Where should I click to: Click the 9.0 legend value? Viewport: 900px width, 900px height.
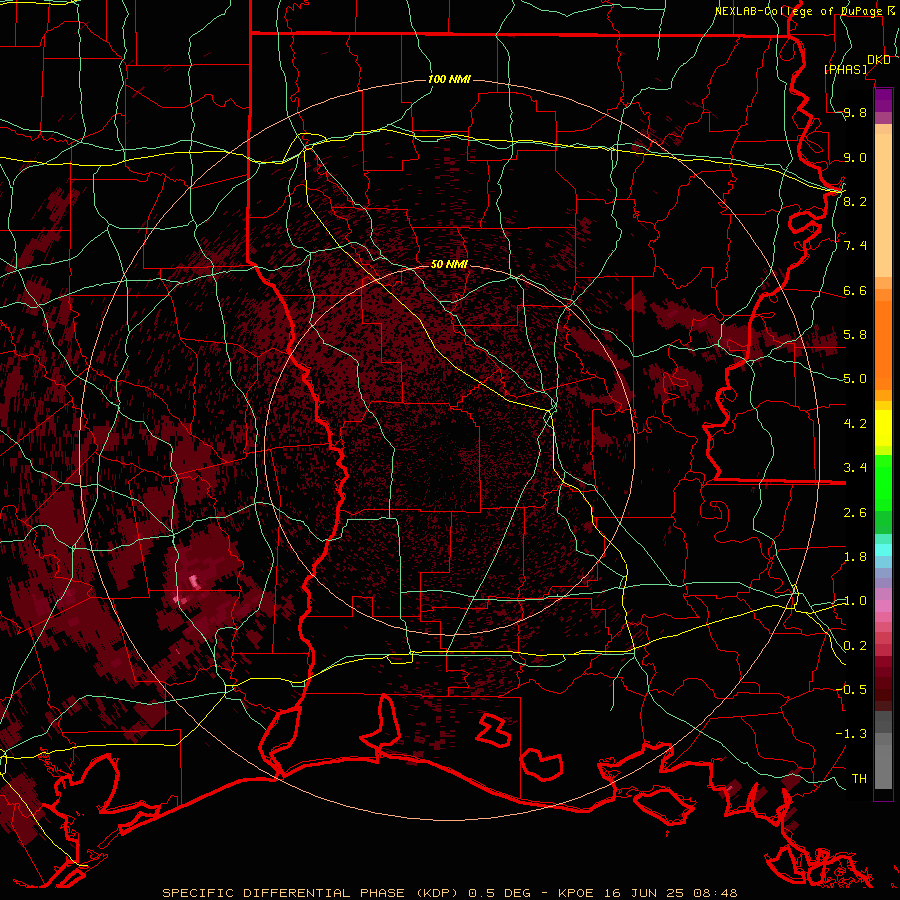click(x=855, y=157)
